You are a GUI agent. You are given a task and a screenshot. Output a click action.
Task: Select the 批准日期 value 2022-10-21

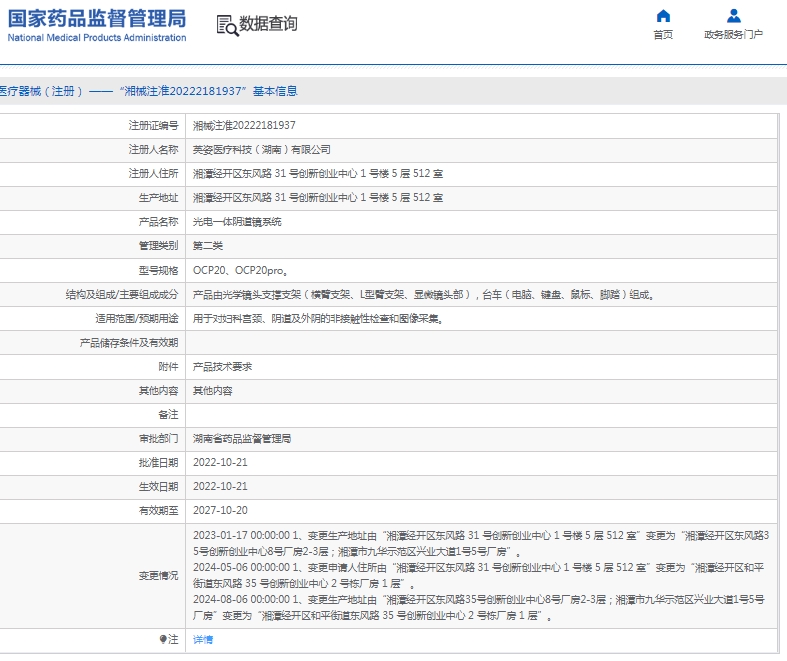point(220,462)
